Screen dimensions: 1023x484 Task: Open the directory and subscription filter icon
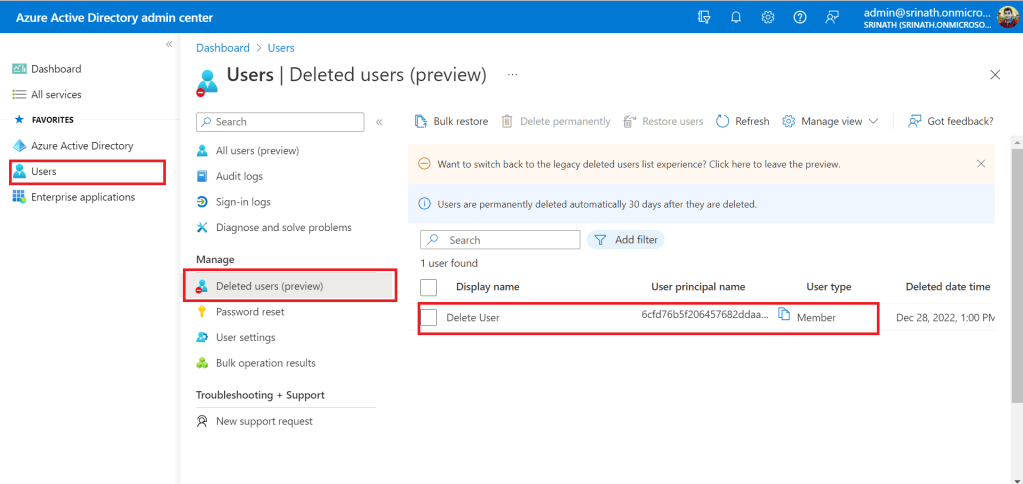click(704, 18)
